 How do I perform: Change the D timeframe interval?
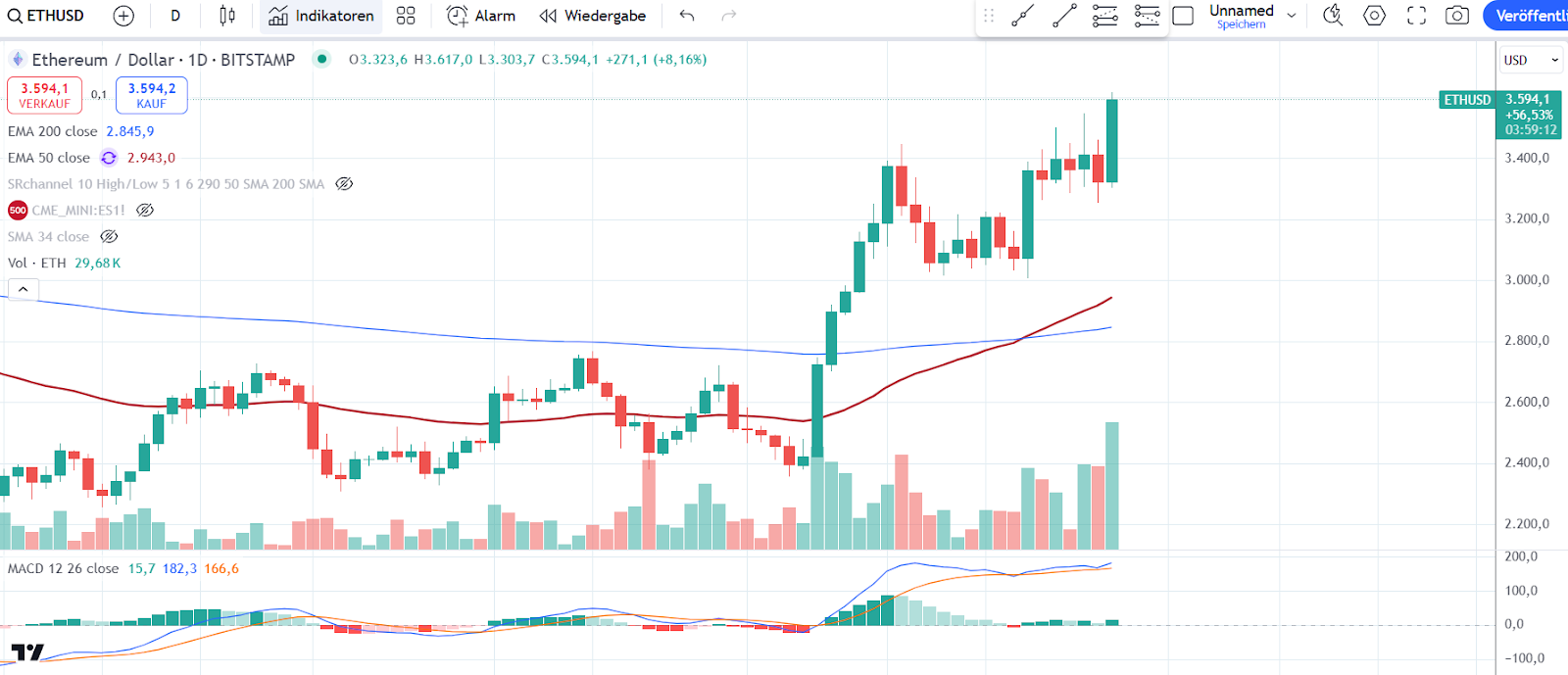coord(175,16)
